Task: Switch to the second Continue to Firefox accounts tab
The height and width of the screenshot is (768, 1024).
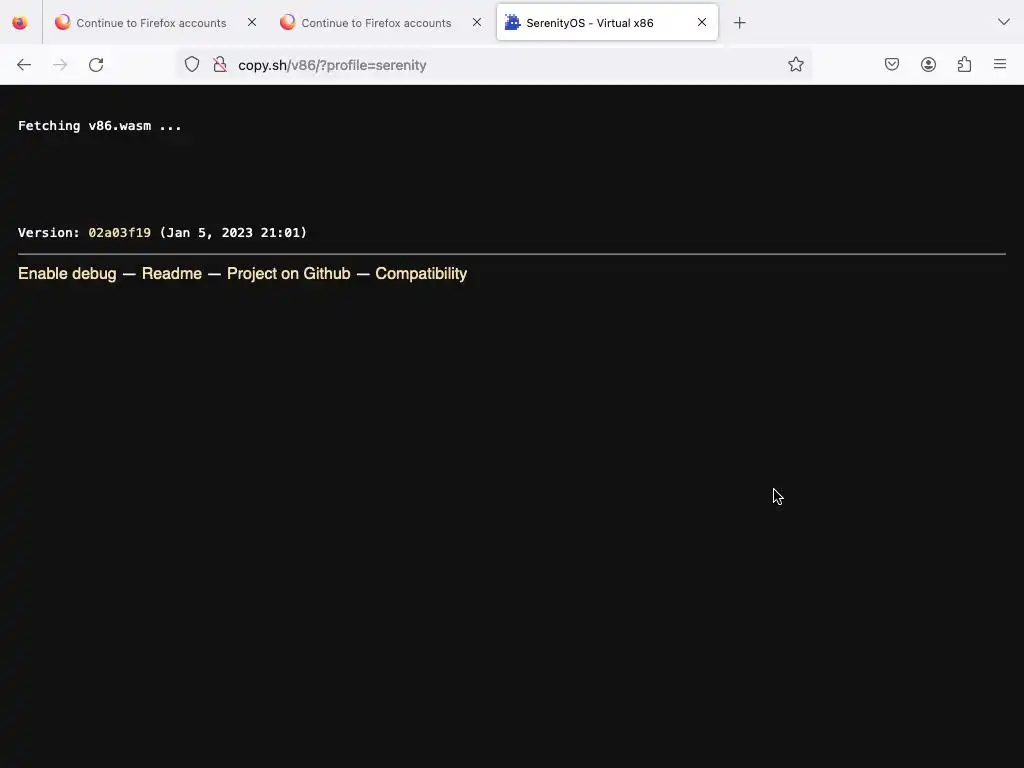Action: point(376,23)
